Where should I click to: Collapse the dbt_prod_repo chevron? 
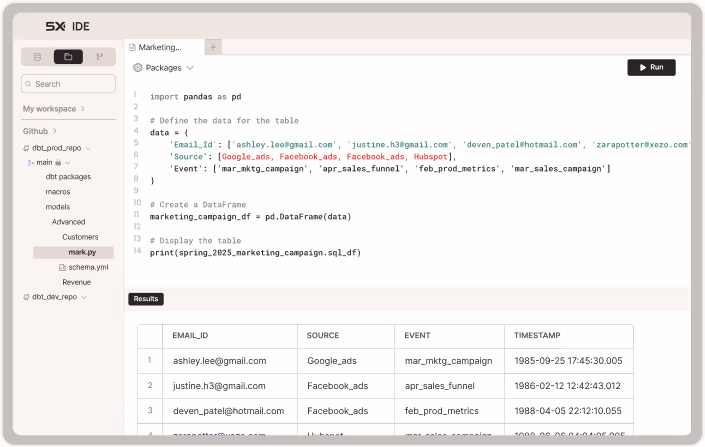88,148
